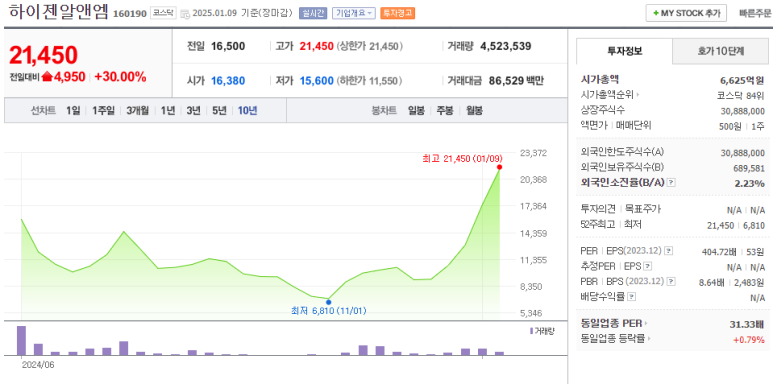773x384 pixels.
Task: Click the 하이젠알앤엠 stock name heading
Action: pos(58,12)
